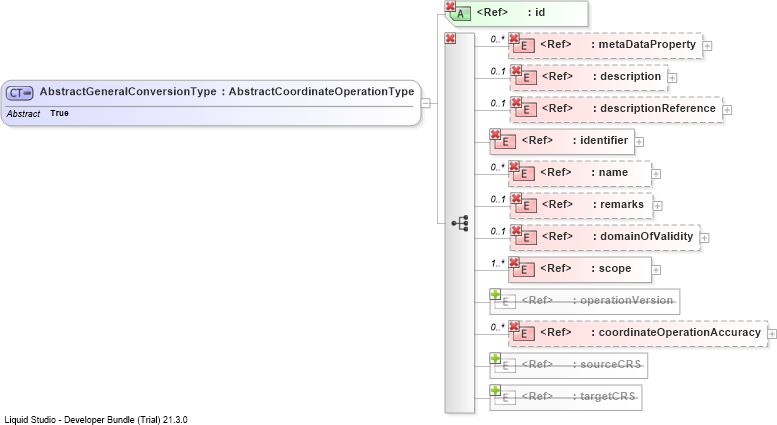This screenshot has width=777, height=425.
Task: Expand the descriptionReference element
Action: point(727,110)
